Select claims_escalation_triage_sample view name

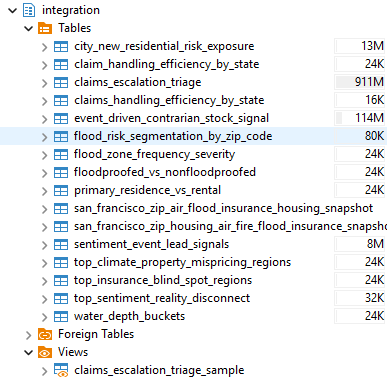coord(159,370)
